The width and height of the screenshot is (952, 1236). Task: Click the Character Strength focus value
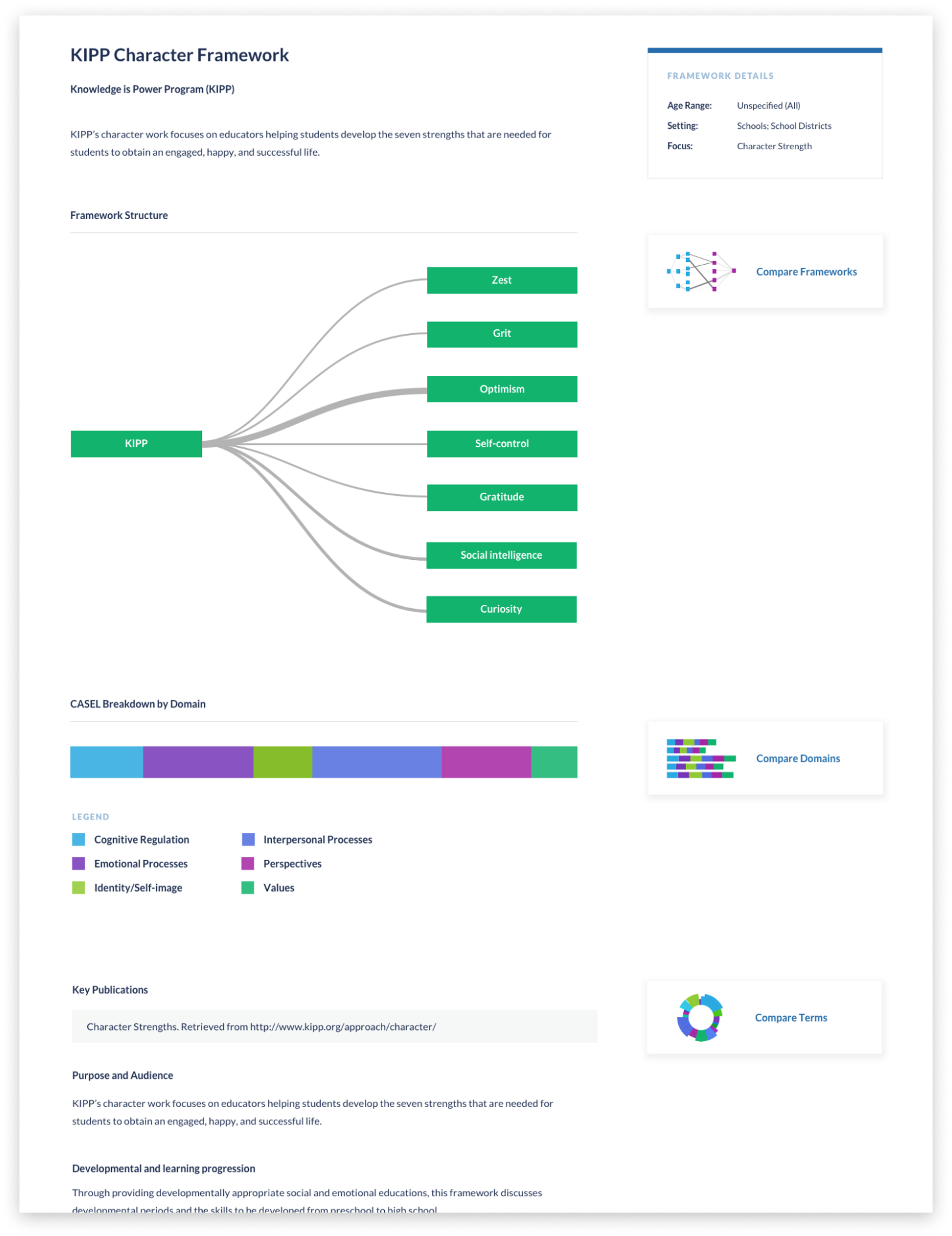point(774,147)
